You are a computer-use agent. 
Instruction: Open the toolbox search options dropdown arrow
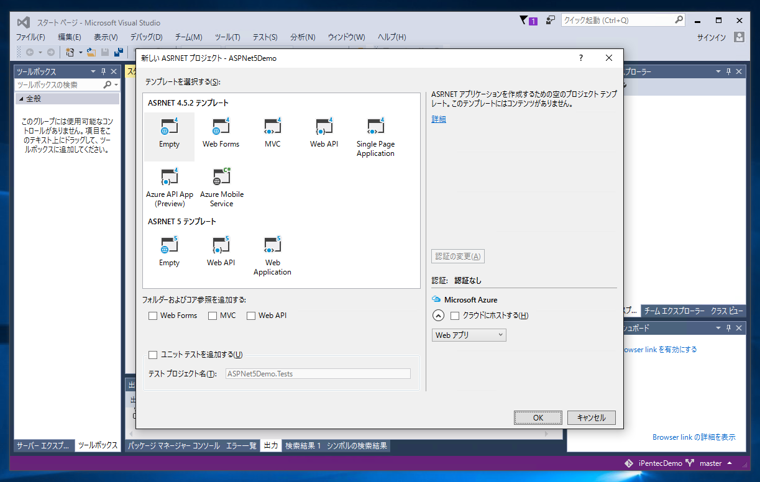116,85
